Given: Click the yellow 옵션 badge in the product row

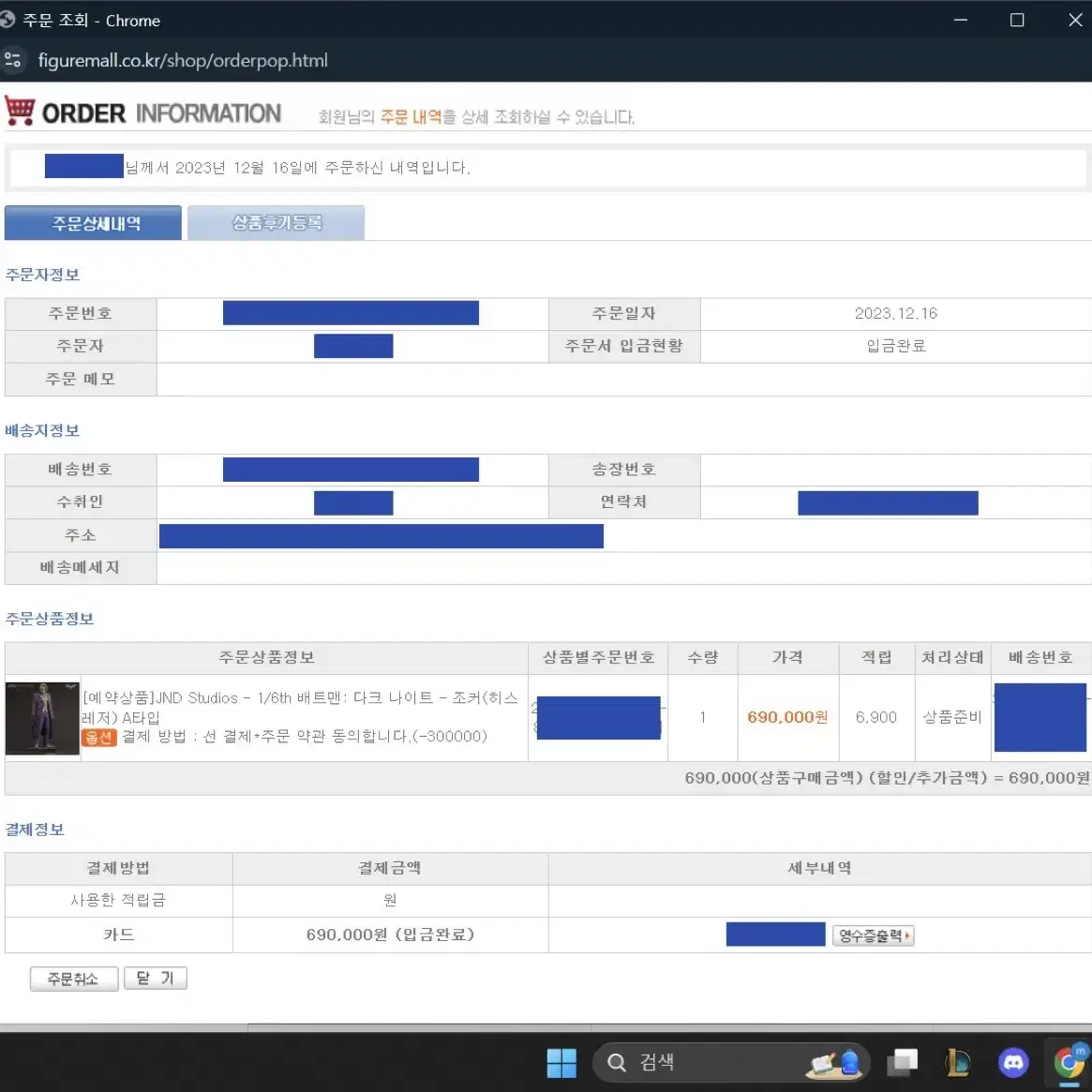Looking at the screenshot, I should coord(99,737).
